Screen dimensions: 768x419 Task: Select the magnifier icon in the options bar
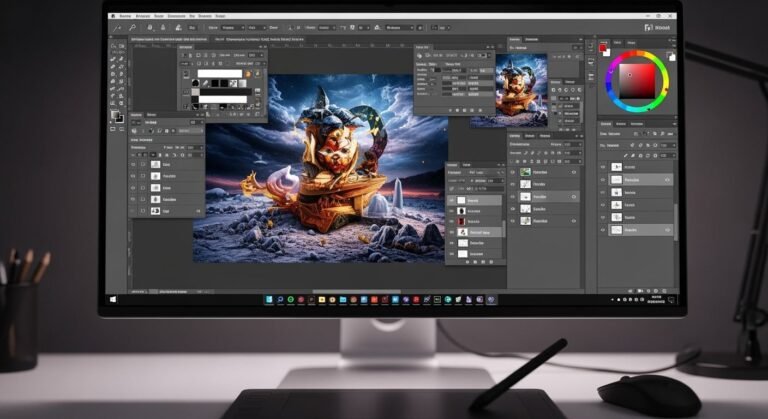coord(132,28)
